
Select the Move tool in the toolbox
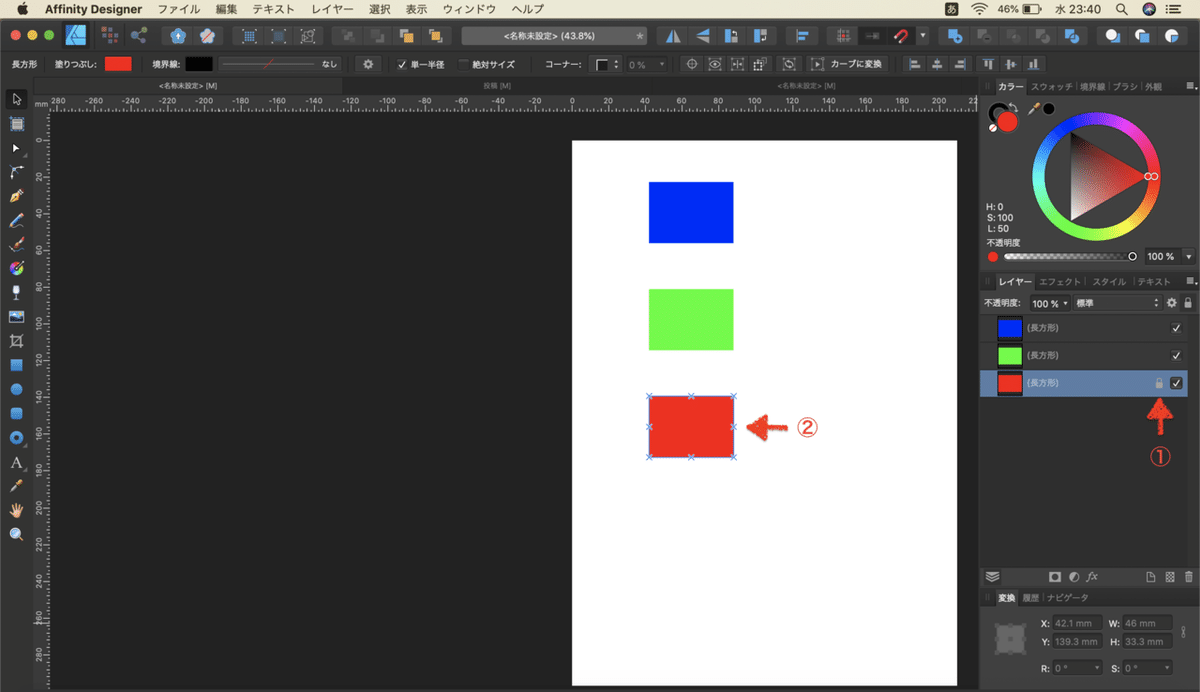tap(17, 99)
